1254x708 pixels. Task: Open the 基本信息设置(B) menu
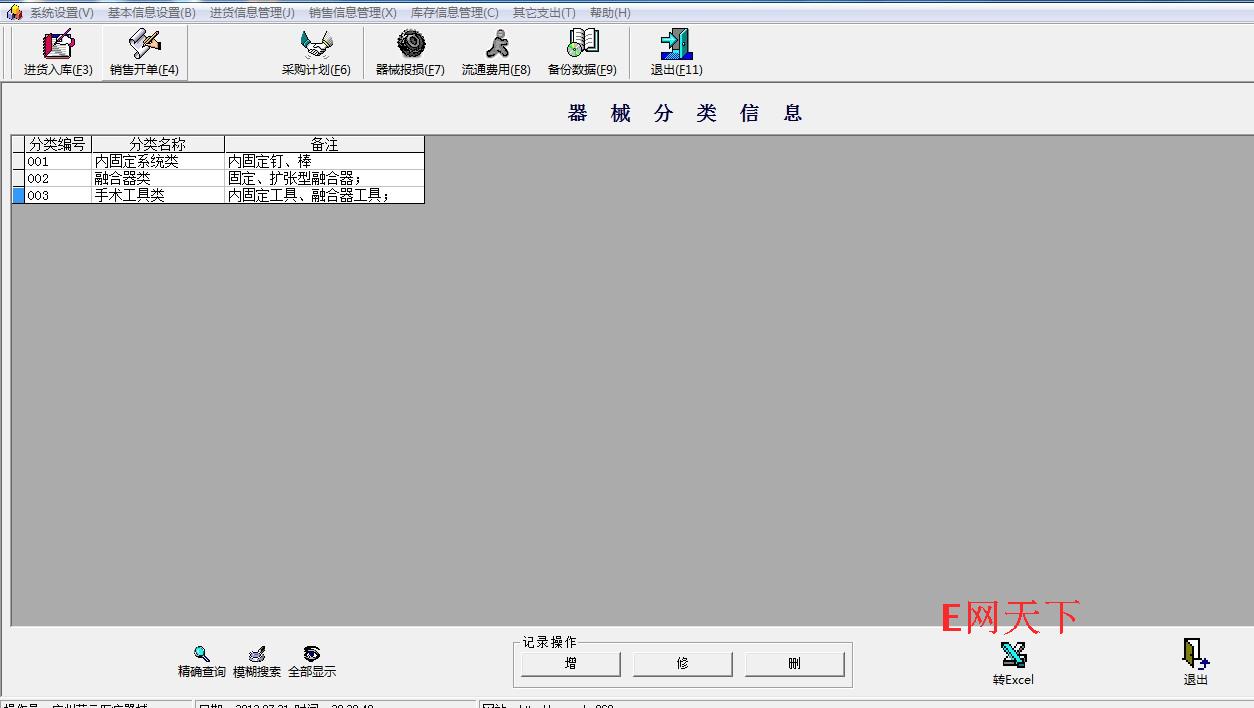click(152, 13)
